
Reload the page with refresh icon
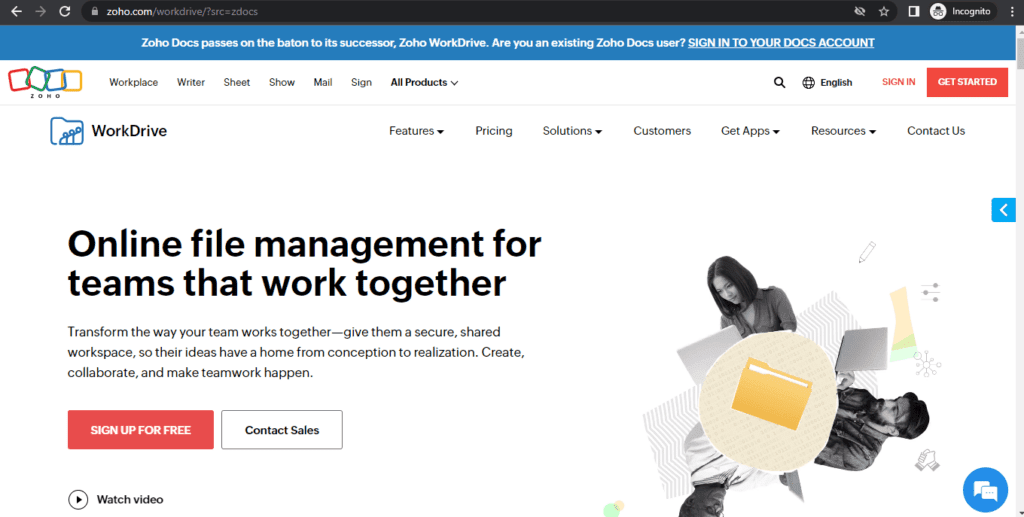(65, 11)
